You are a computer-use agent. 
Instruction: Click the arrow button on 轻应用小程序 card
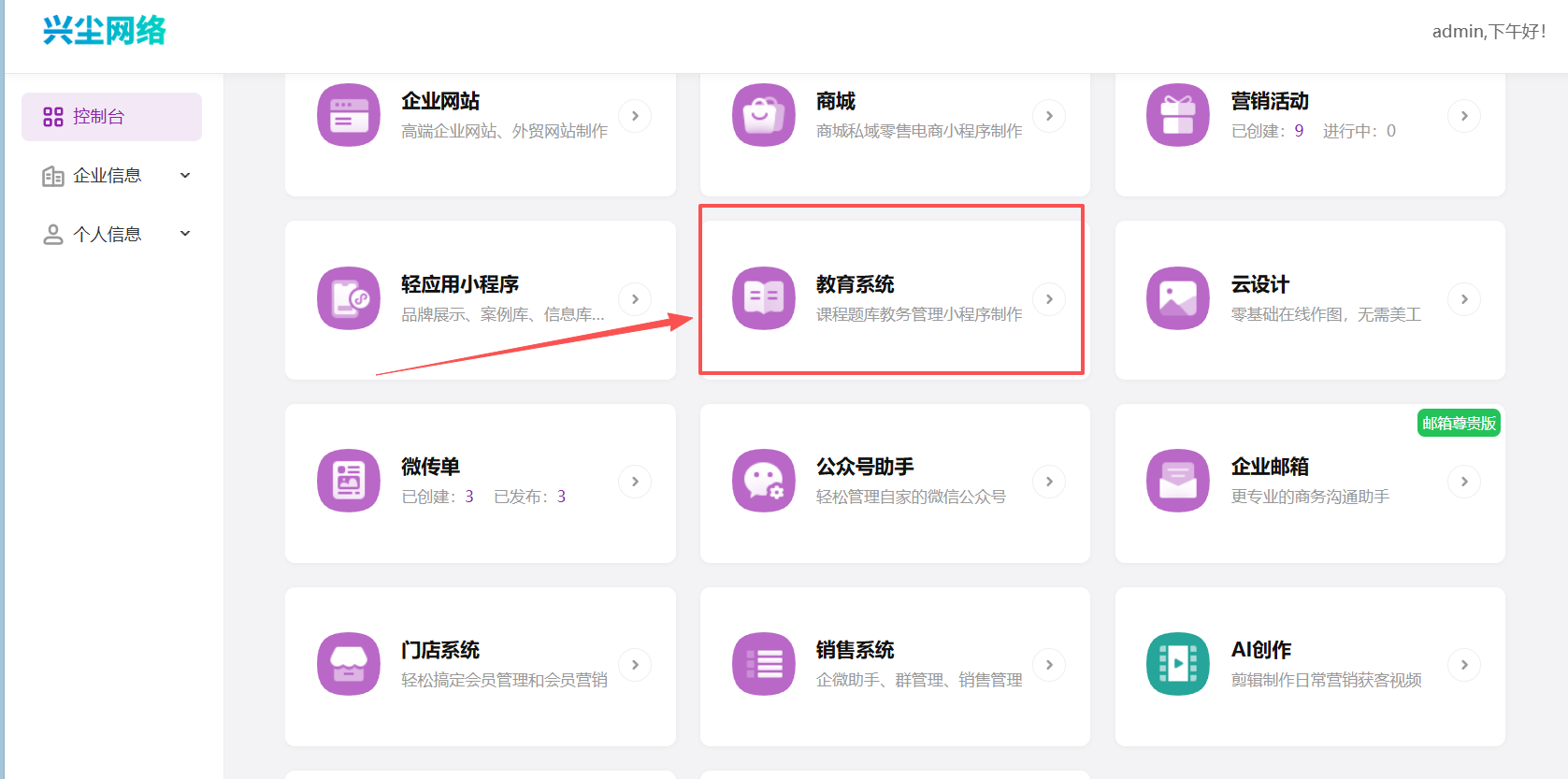tap(635, 299)
